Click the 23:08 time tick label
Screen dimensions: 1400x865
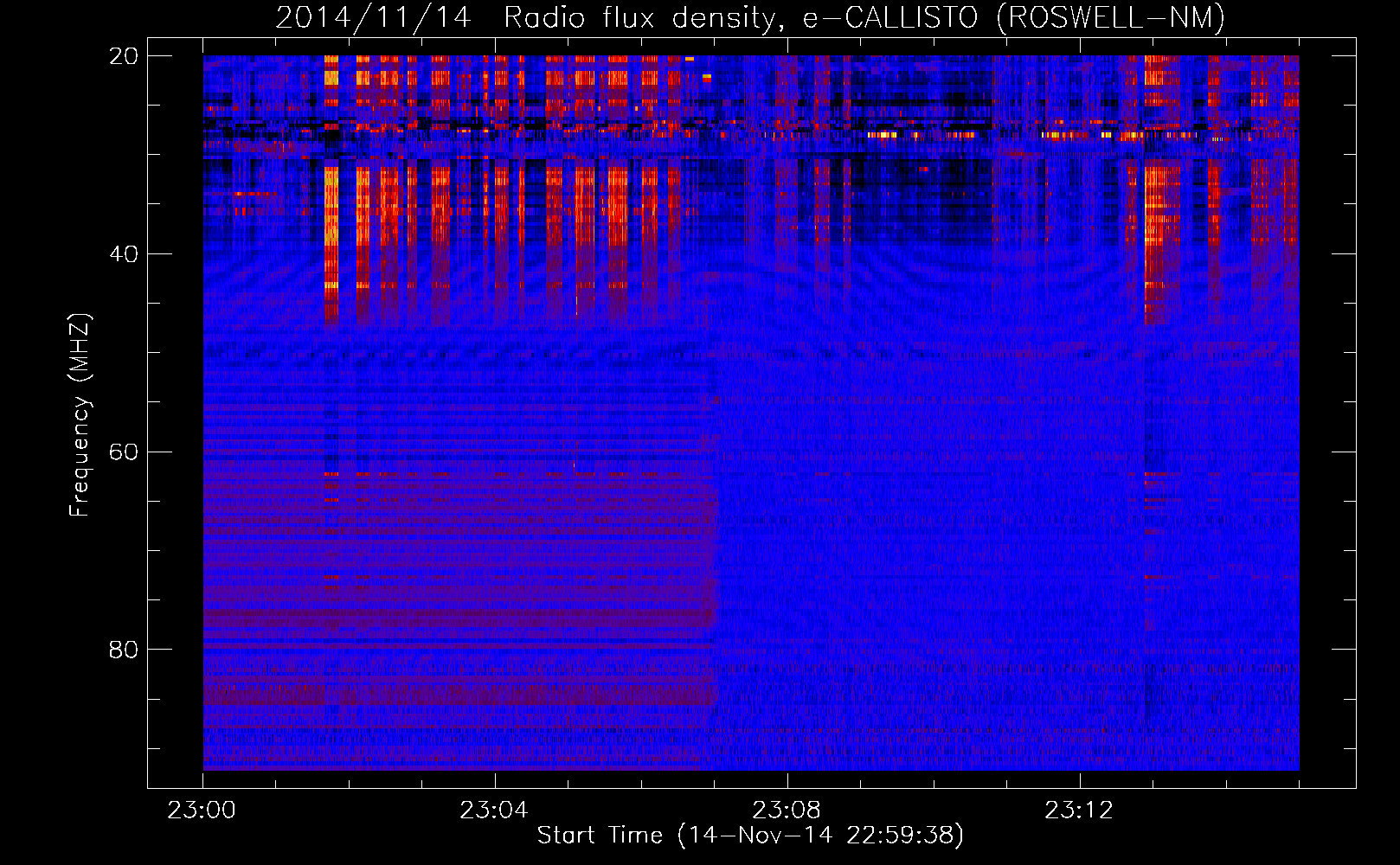(787, 811)
